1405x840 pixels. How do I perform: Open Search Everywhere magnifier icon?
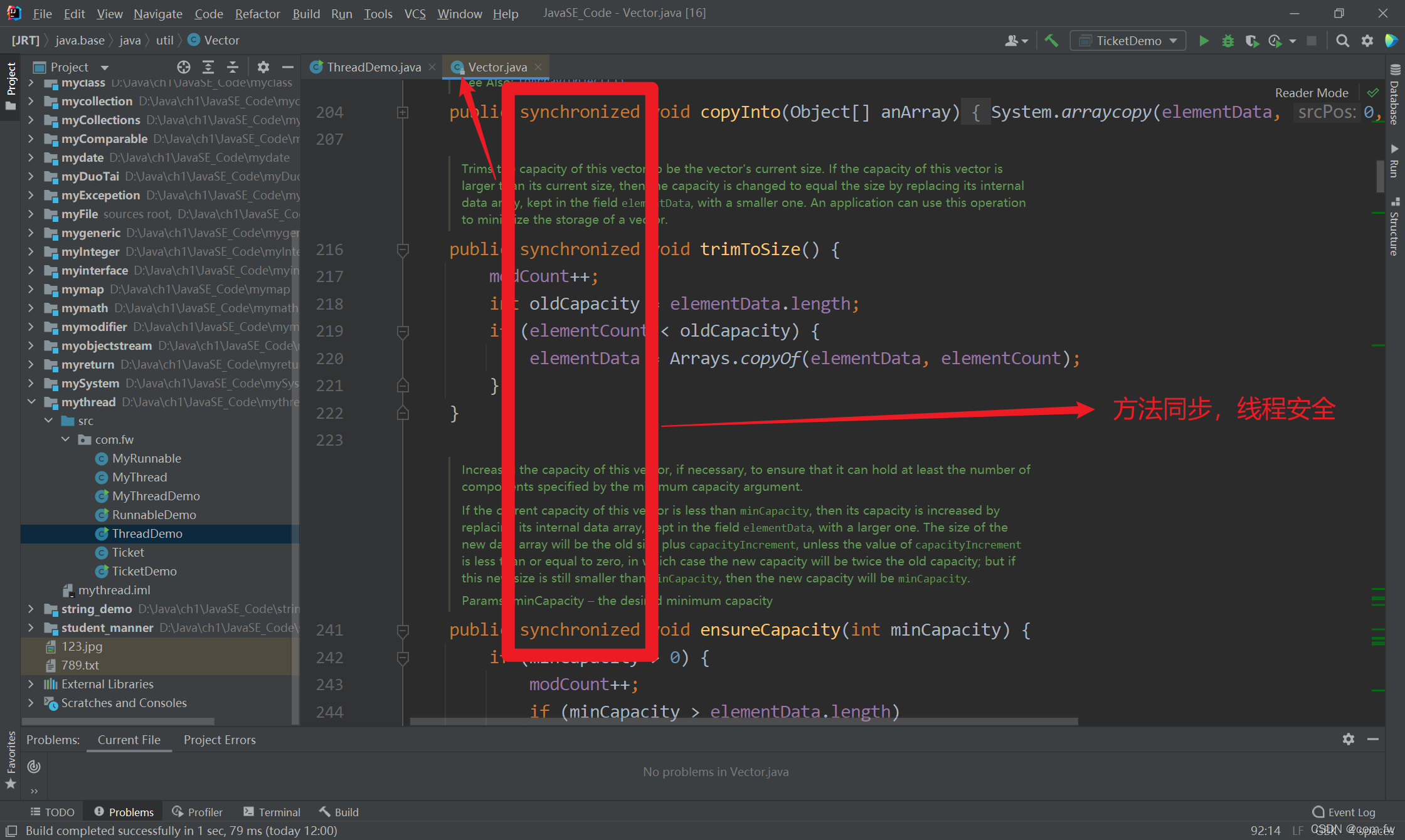[x=1342, y=41]
